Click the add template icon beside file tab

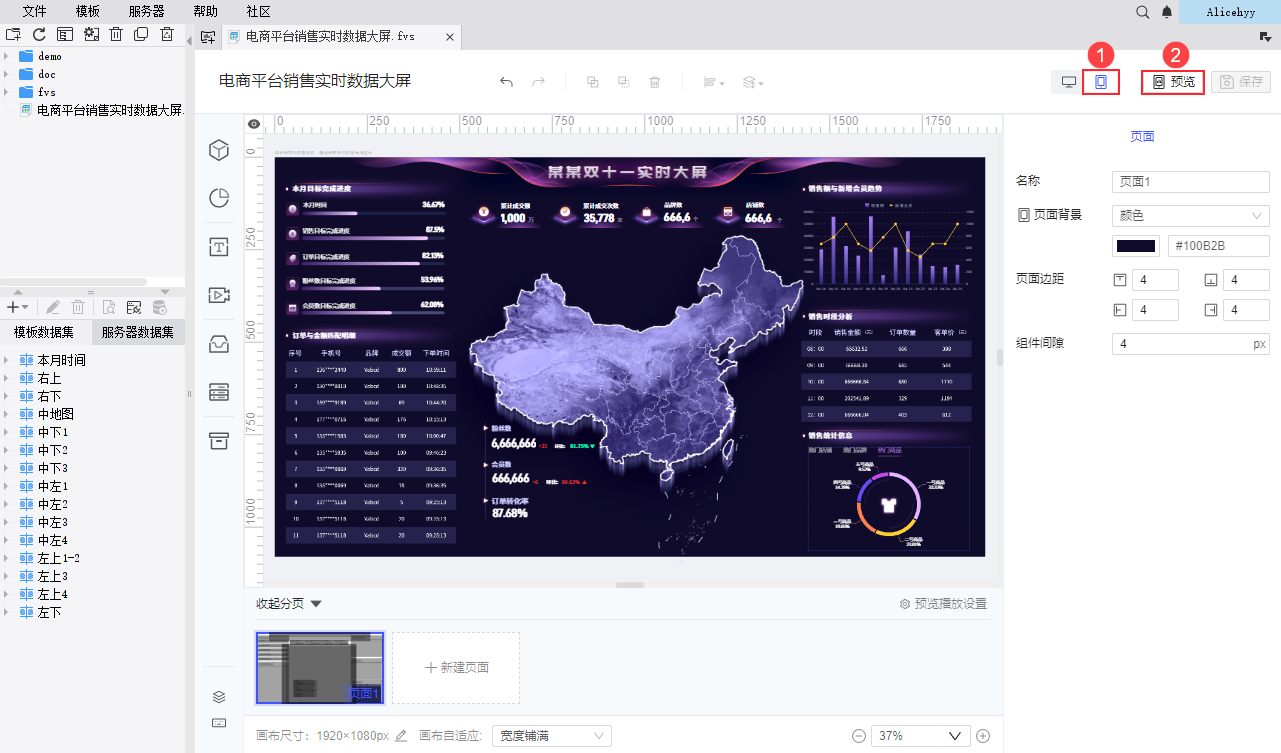208,37
